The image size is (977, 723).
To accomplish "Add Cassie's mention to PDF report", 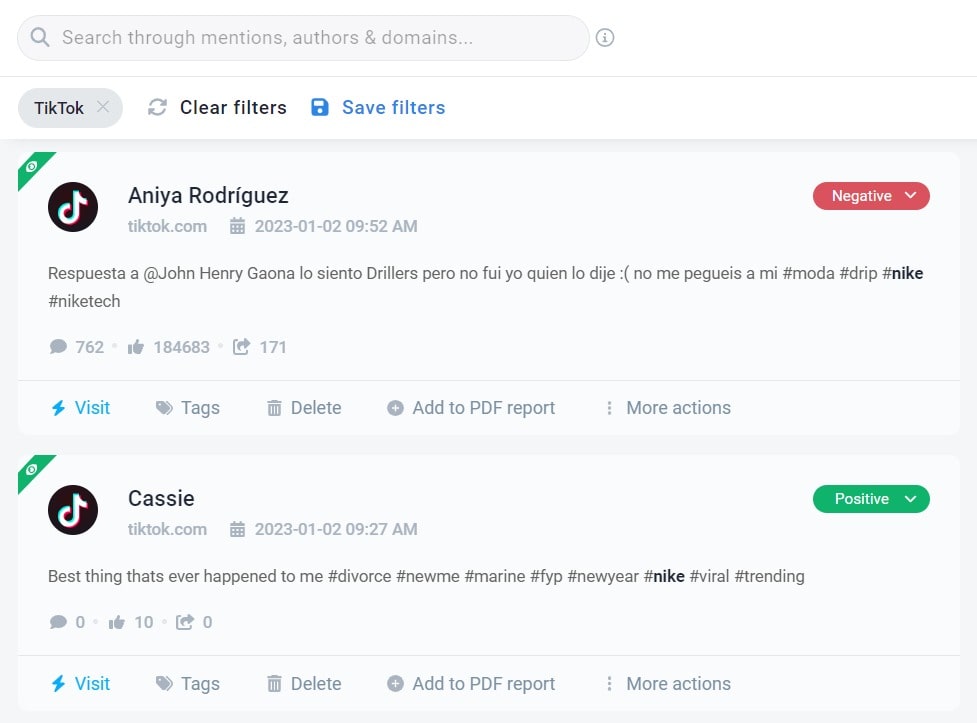I will [x=471, y=684].
